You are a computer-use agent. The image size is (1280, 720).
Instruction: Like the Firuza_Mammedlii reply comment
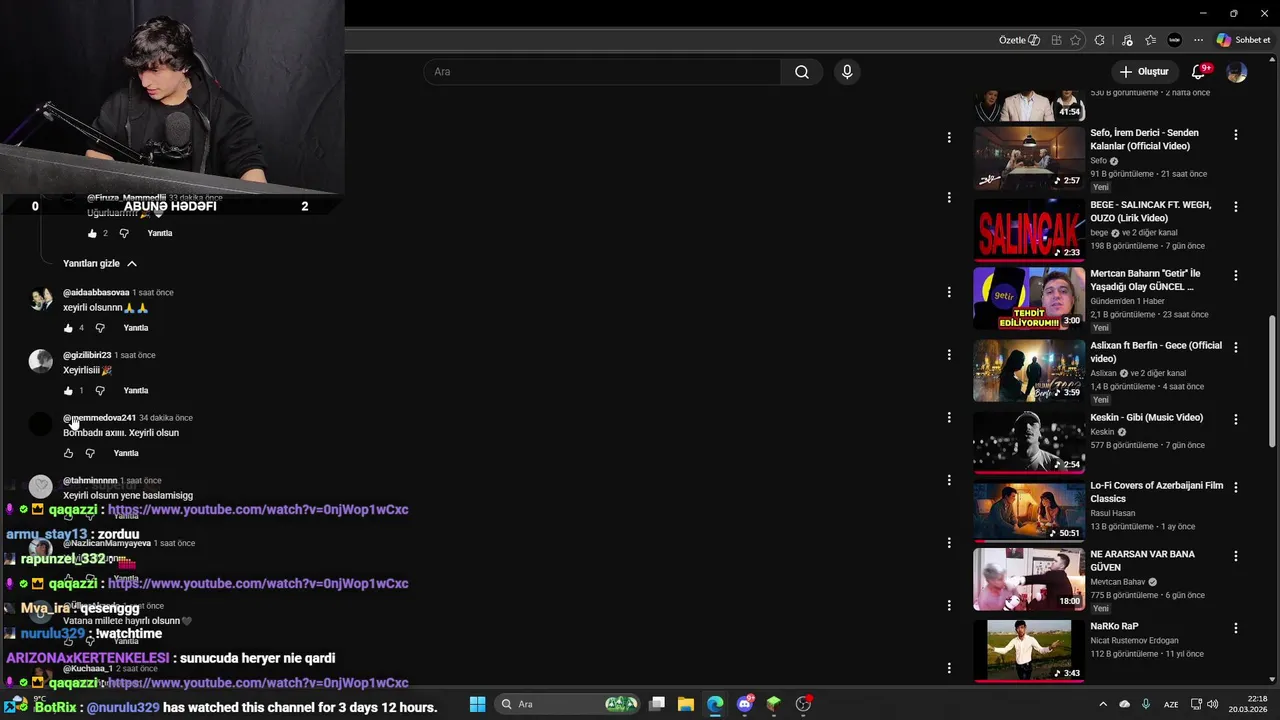(92, 234)
